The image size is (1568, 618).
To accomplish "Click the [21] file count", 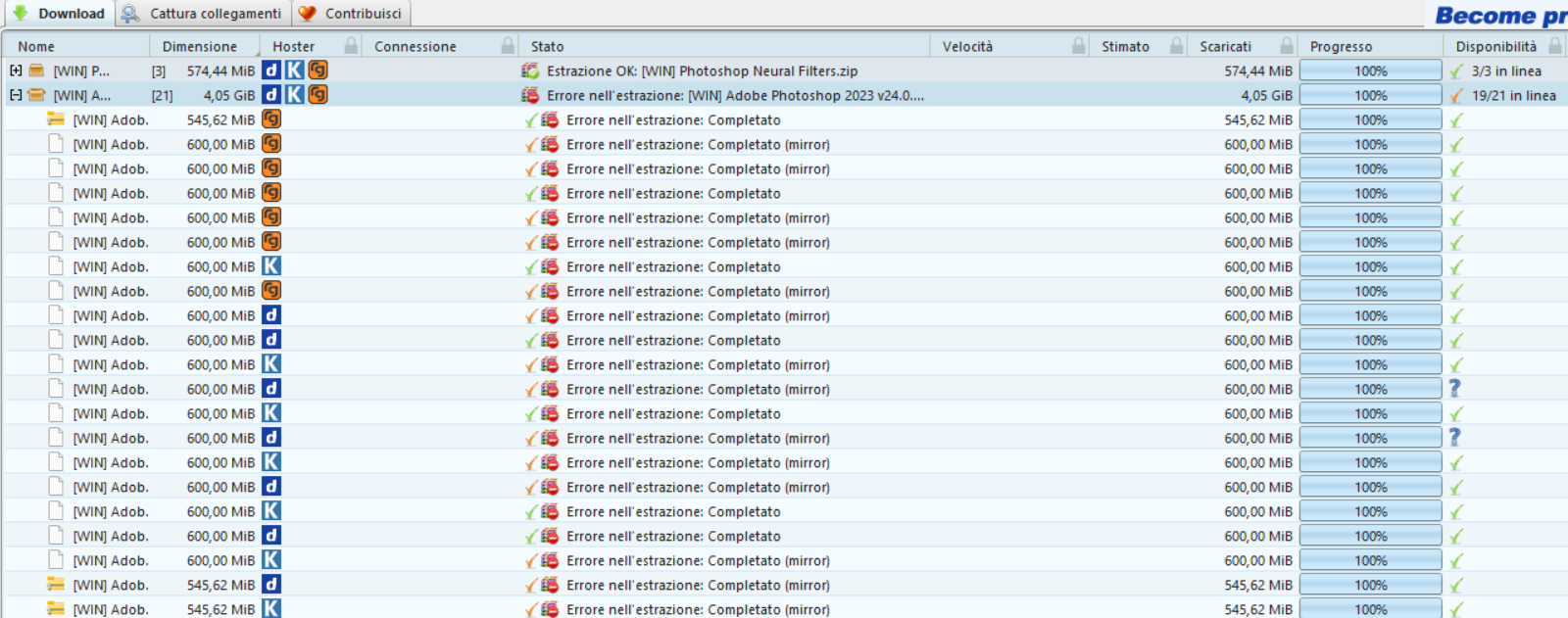I will (162, 95).
